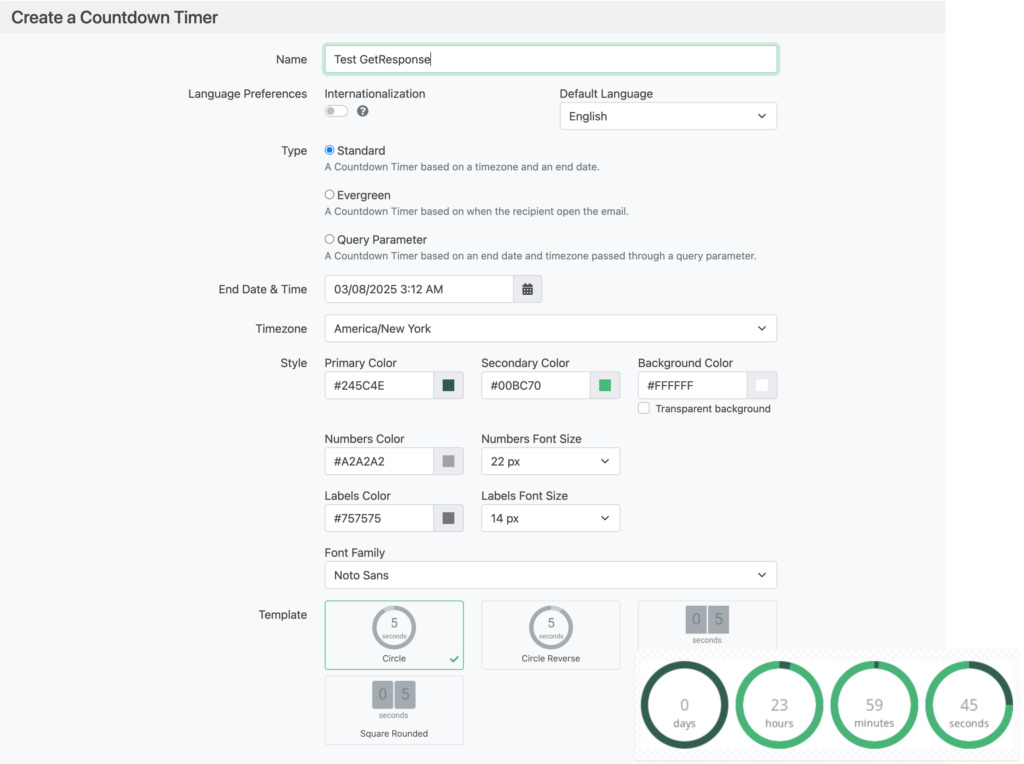Open the Background Color picker swatch
1024x764 pixels.
(x=761, y=385)
